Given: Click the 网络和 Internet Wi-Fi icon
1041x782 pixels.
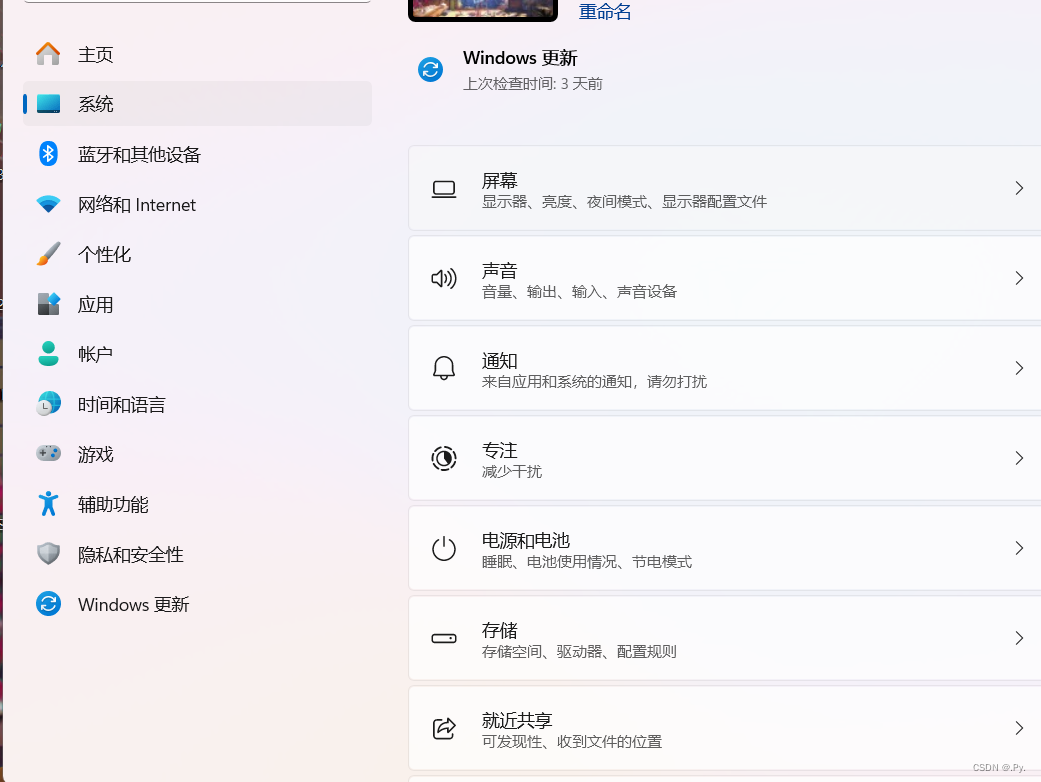Looking at the screenshot, I should tap(48, 204).
